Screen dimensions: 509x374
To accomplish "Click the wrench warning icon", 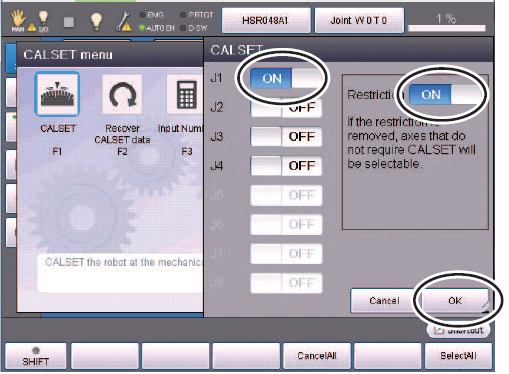I will [x=124, y=22].
